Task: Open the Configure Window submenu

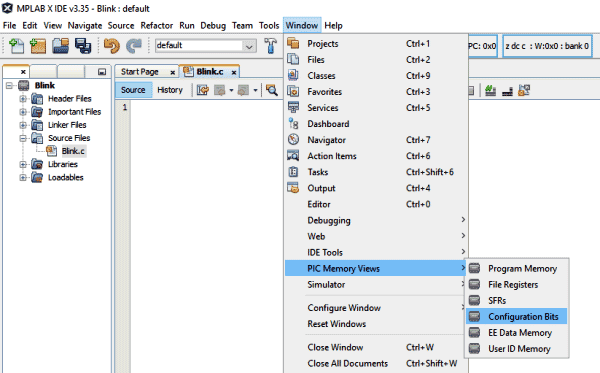Action: click(x=375, y=308)
